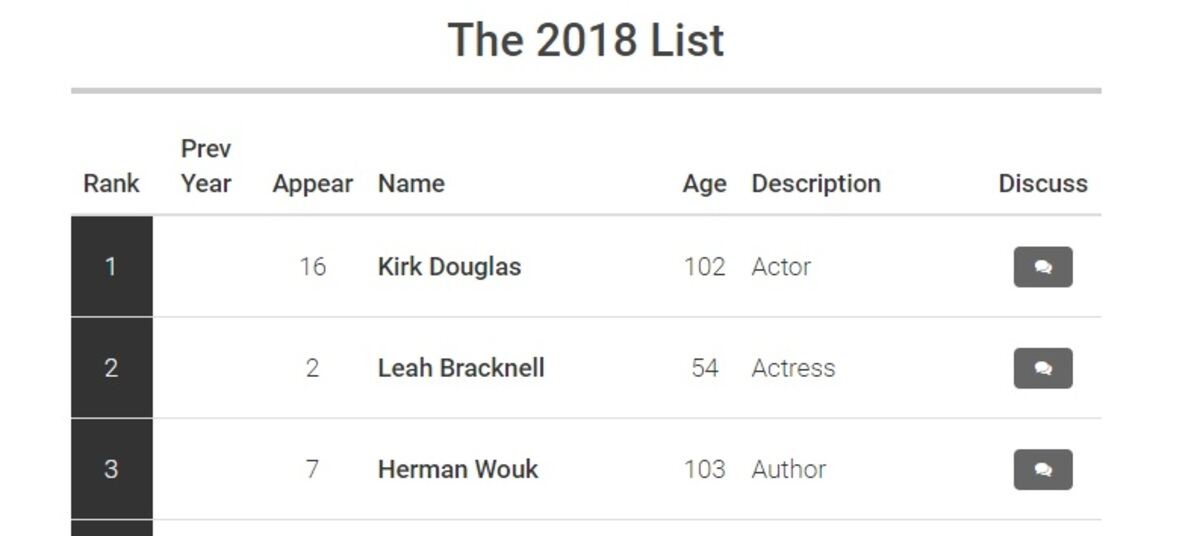1200x536 pixels.
Task: Open discussion for Leah Bracknell
Action: click(1043, 368)
